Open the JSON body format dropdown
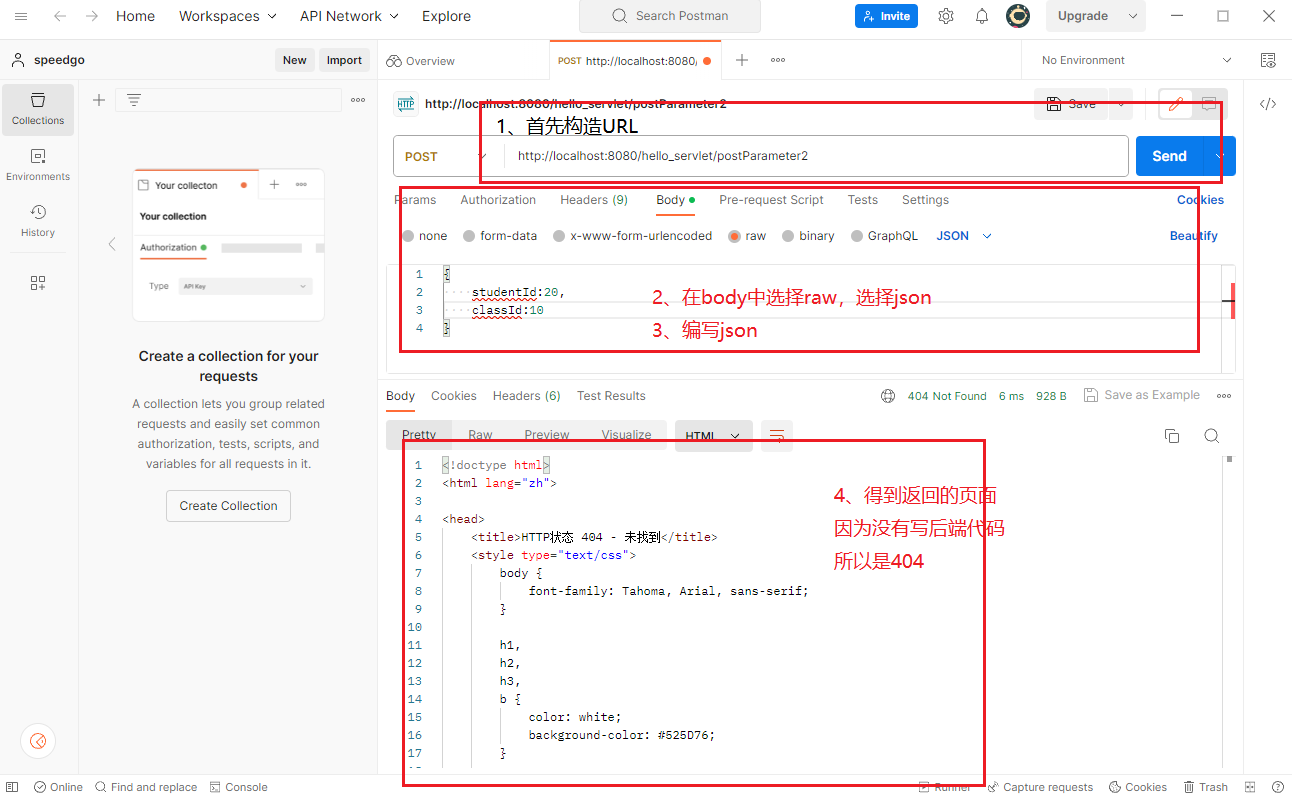 coord(964,236)
